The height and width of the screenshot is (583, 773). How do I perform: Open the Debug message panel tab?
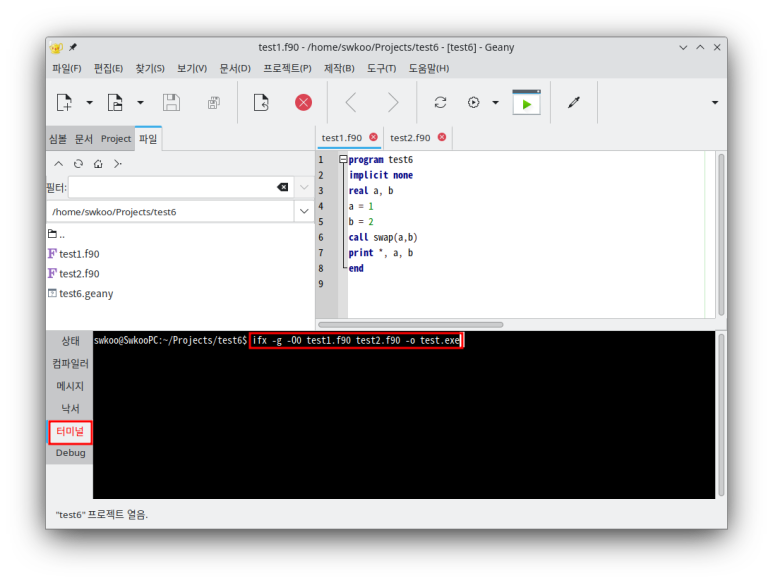[x=70, y=453]
